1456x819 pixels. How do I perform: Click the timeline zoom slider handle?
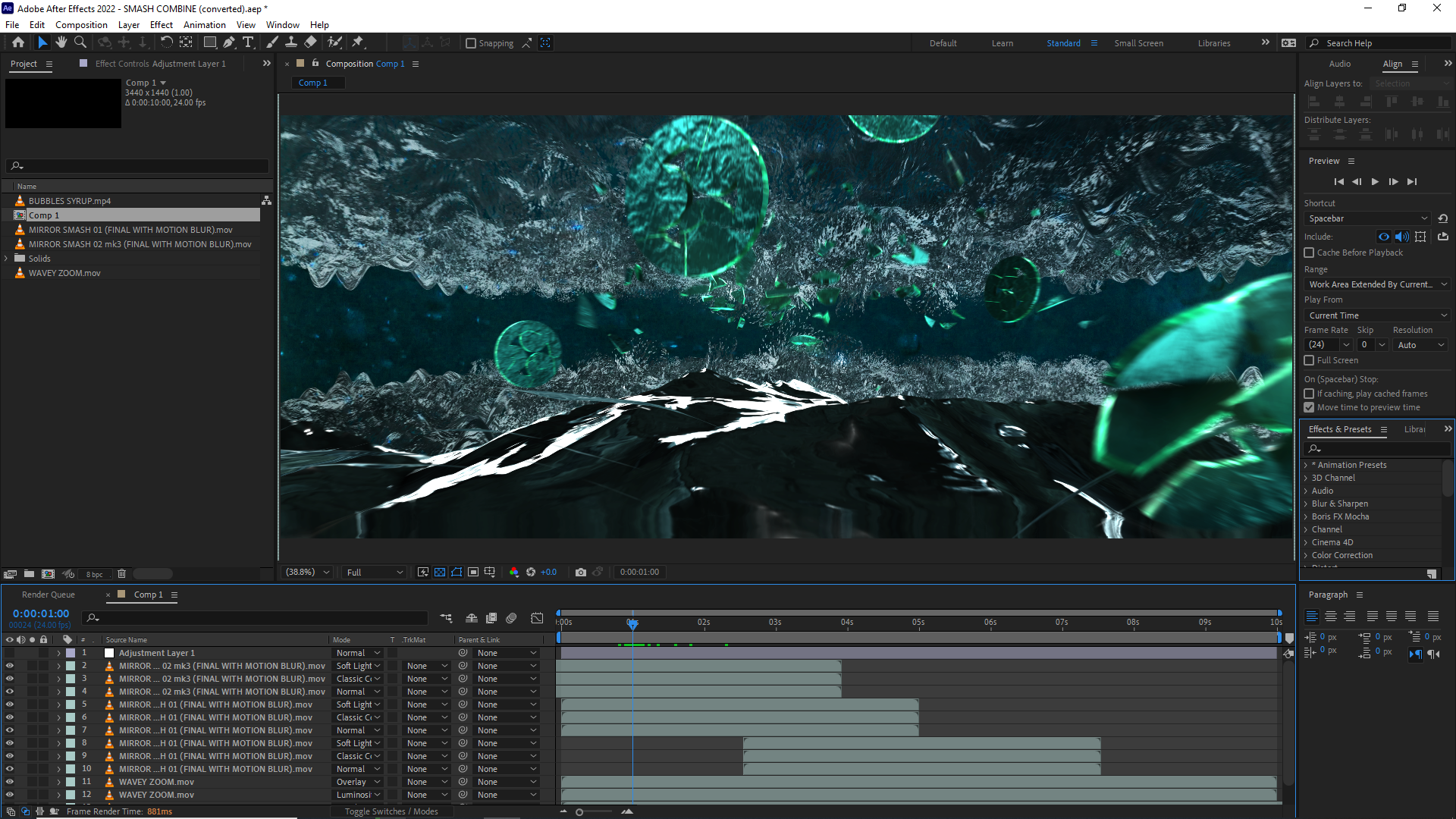point(579,812)
